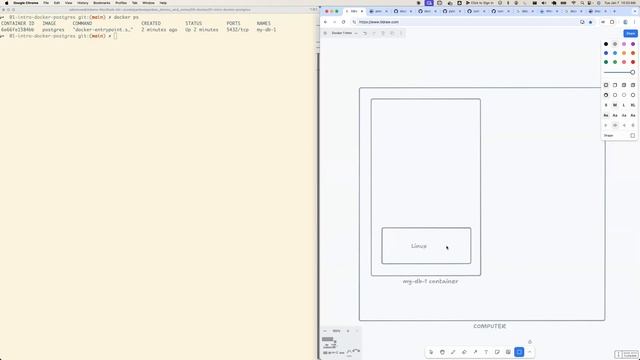The height and width of the screenshot is (360, 640).
Task: Open Chrome three-dot menu
Action: (x=635, y=22)
